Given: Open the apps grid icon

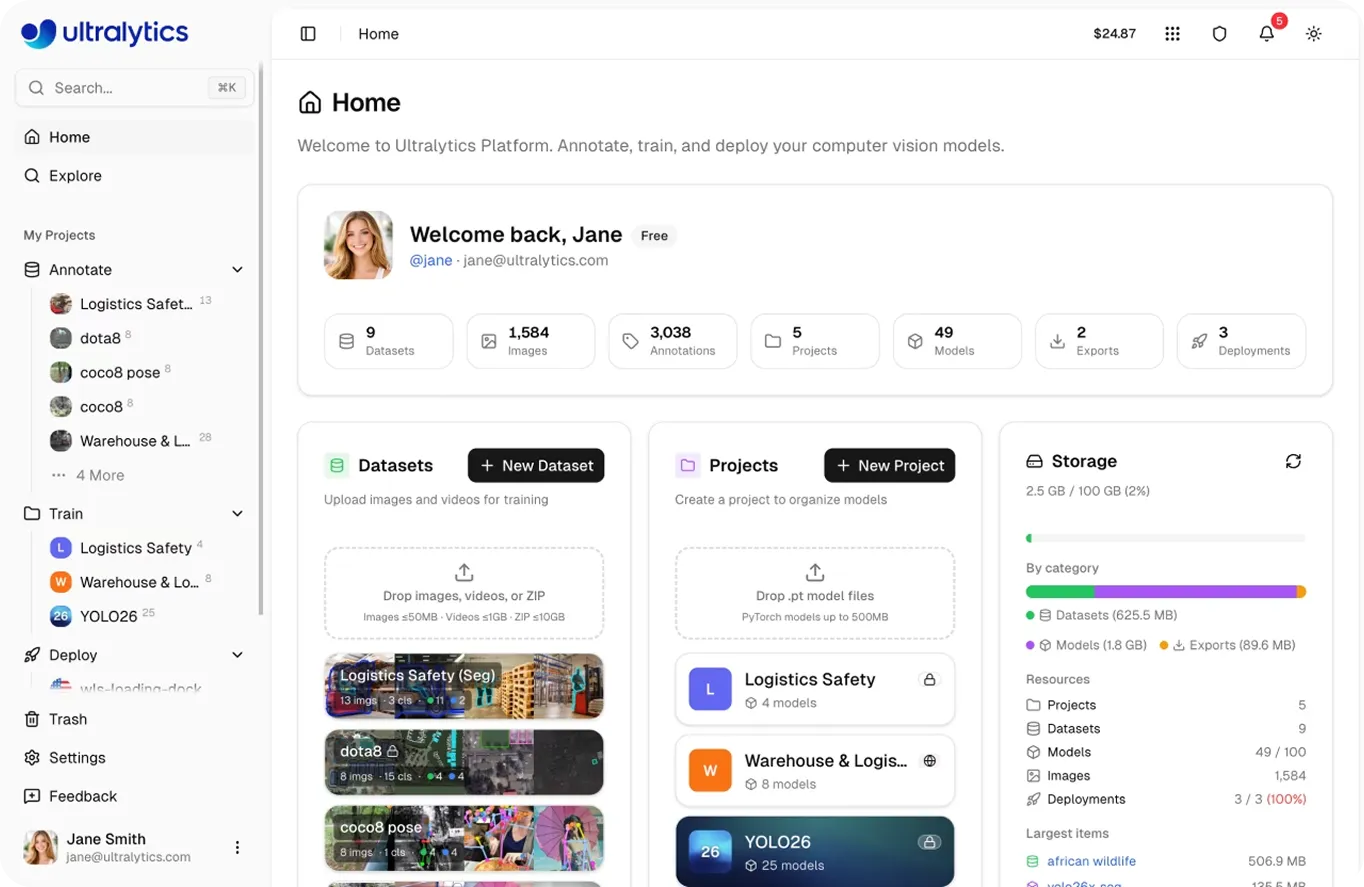Looking at the screenshot, I should [1173, 34].
